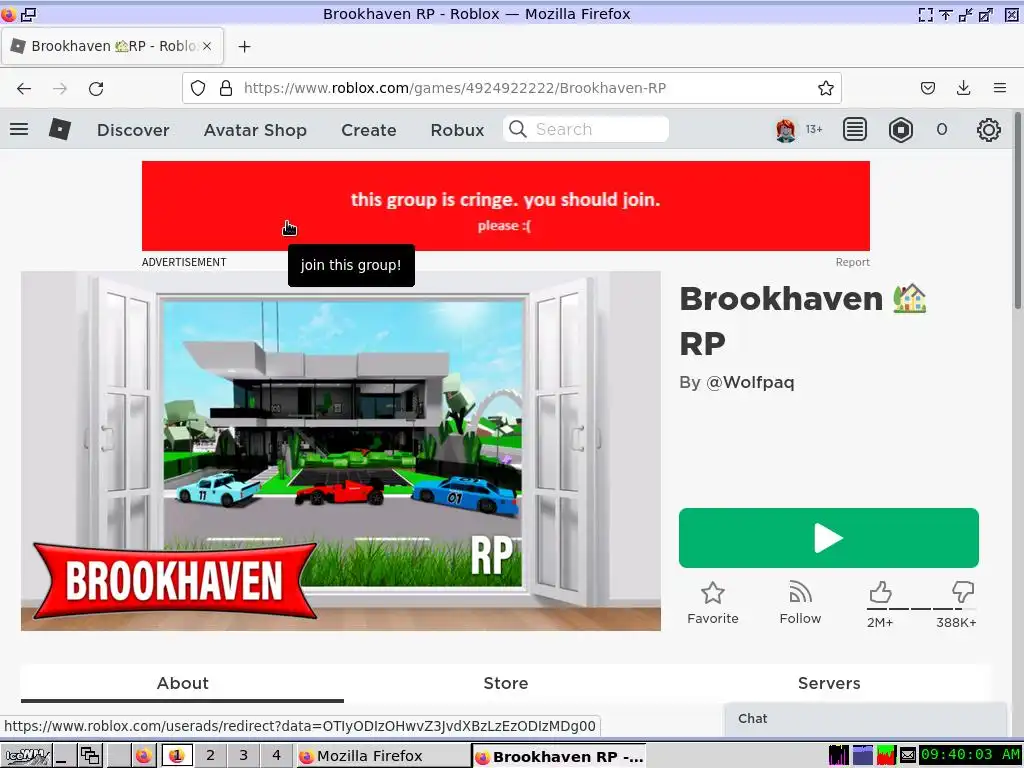Open the Firefox application menu
Viewport: 1024px width, 768px height.
click(999, 88)
